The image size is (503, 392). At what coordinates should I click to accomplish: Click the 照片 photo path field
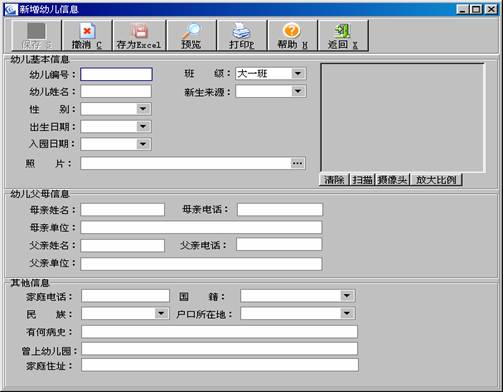186,163
